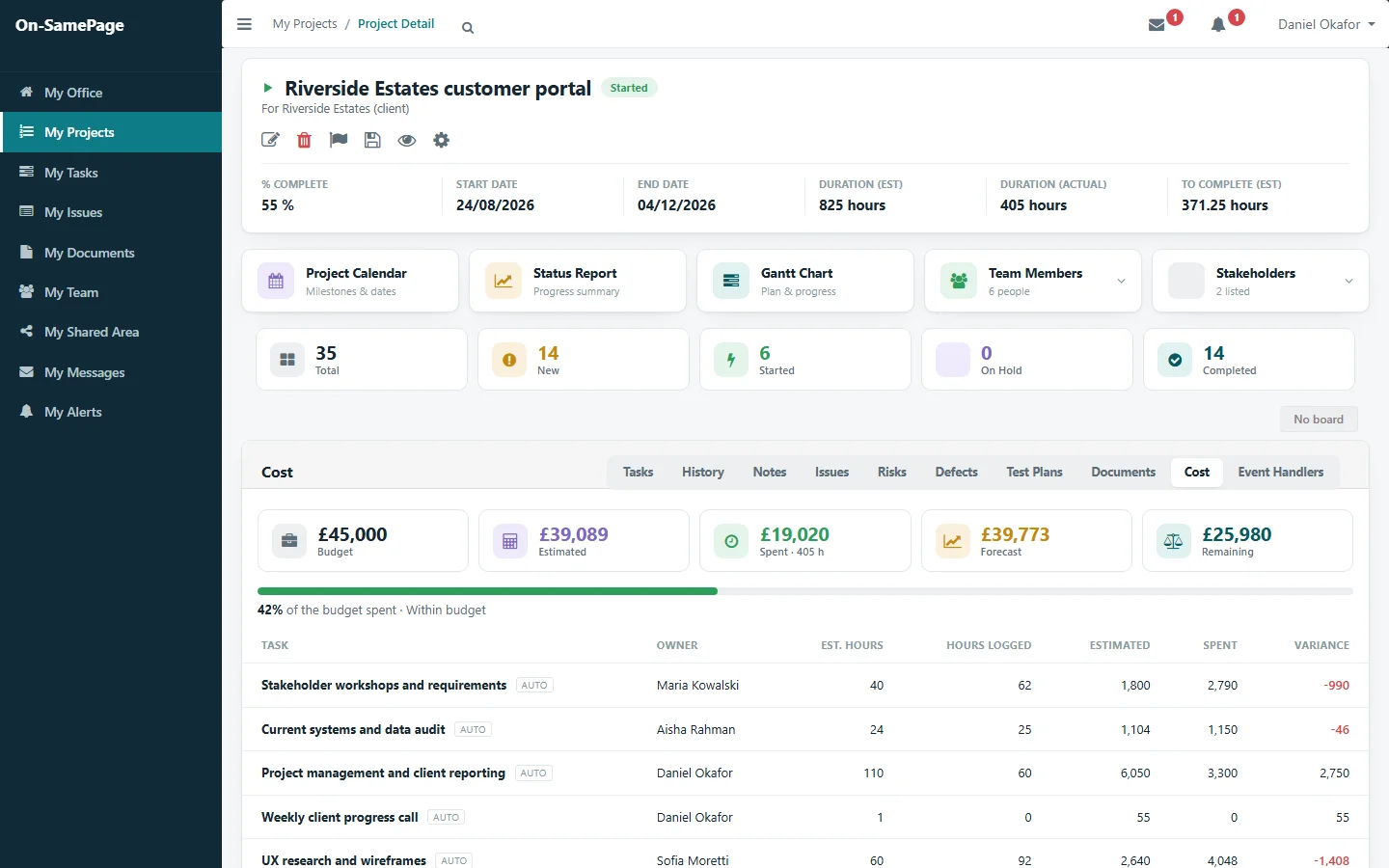Click the Forecast chart icon

tap(952, 541)
